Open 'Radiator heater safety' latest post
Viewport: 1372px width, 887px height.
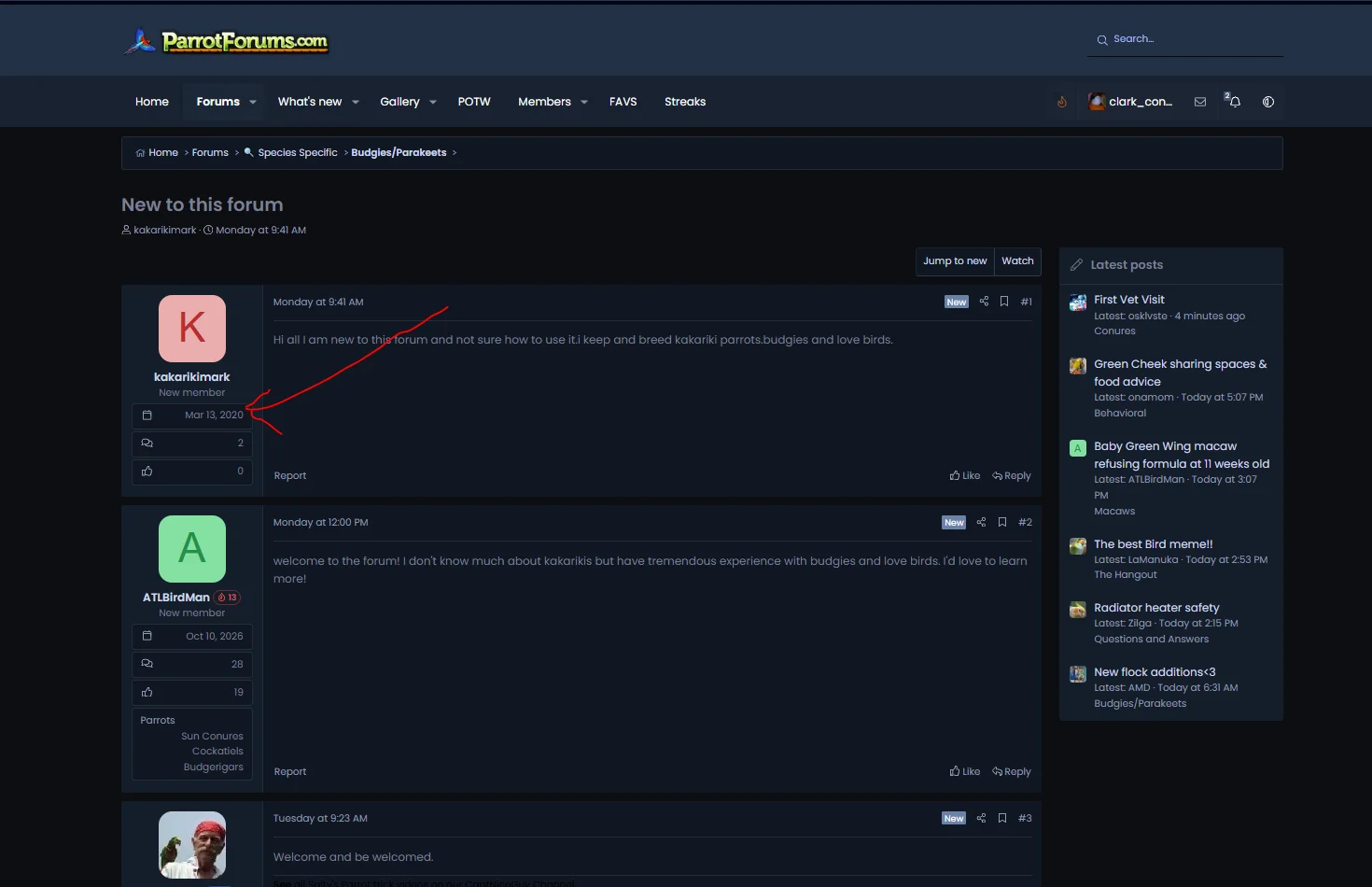(x=1156, y=608)
